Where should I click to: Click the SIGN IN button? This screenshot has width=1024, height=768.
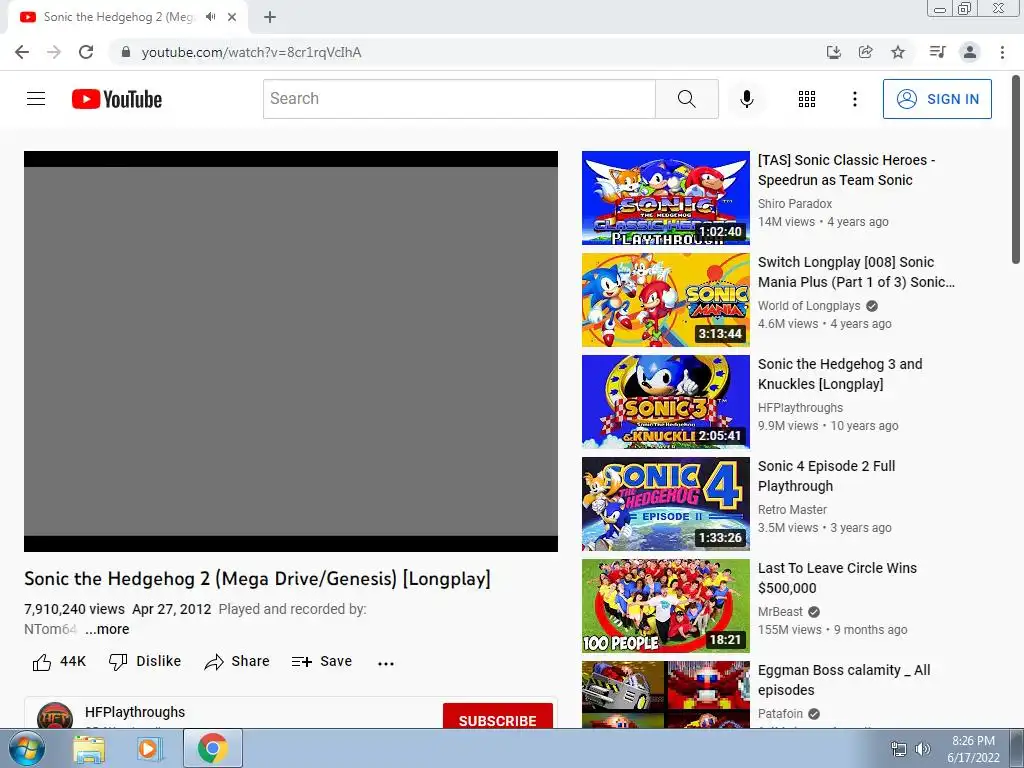[936, 99]
